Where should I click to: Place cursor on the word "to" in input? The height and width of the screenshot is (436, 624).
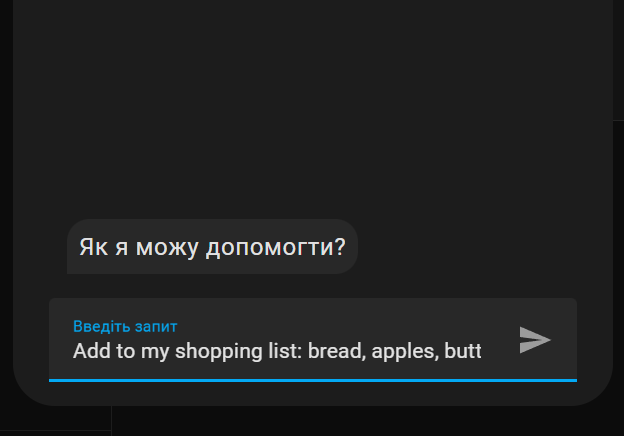(x=125, y=351)
